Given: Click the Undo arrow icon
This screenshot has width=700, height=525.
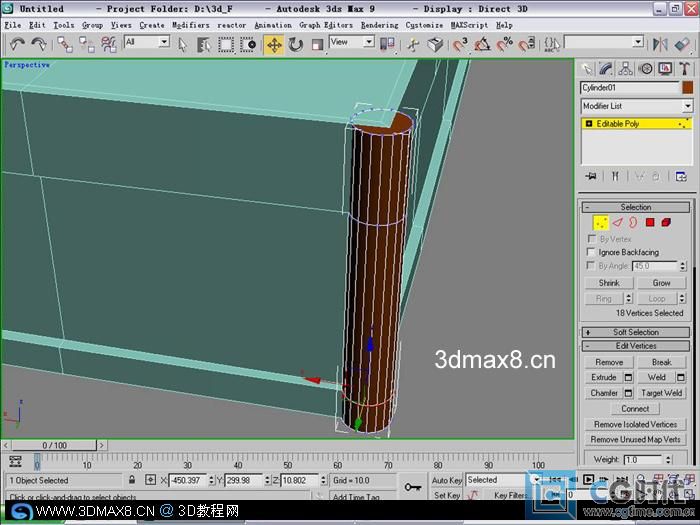Looking at the screenshot, I should click(17, 44).
